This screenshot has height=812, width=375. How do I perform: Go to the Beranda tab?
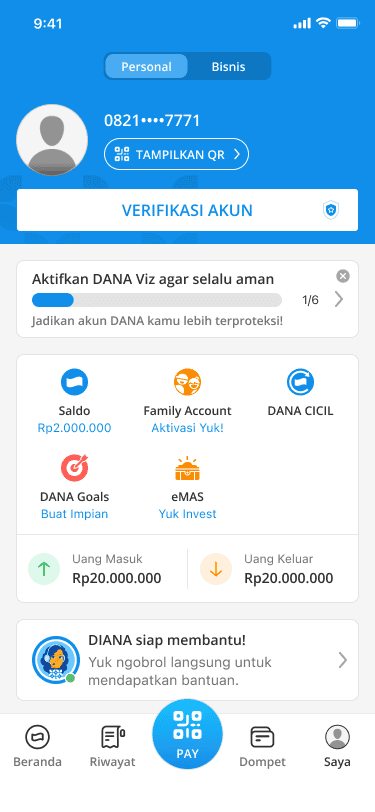coord(37,746)
